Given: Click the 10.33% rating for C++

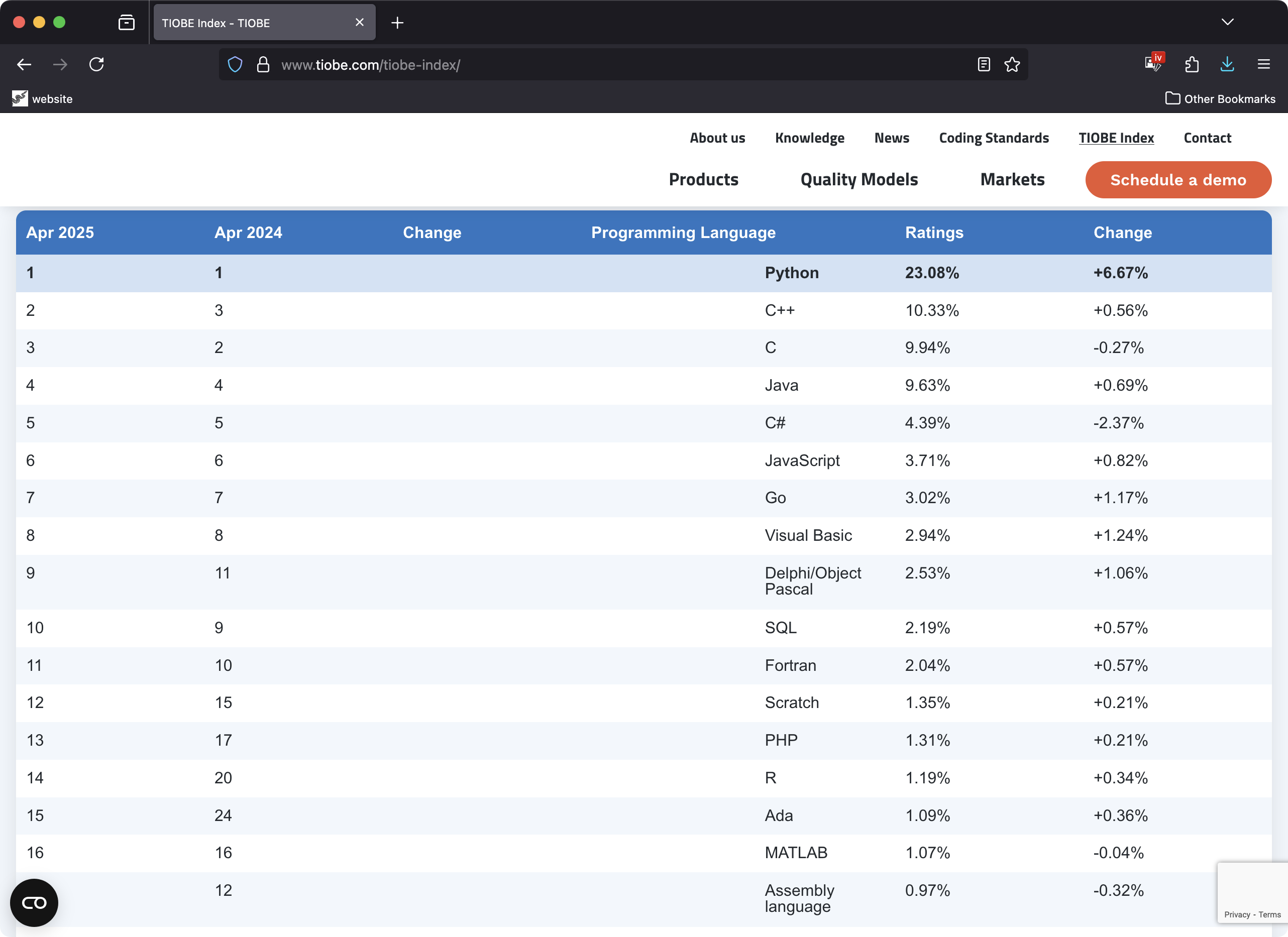Looking at the screenshot, I should pyautogui.click(x=932, y=310).
